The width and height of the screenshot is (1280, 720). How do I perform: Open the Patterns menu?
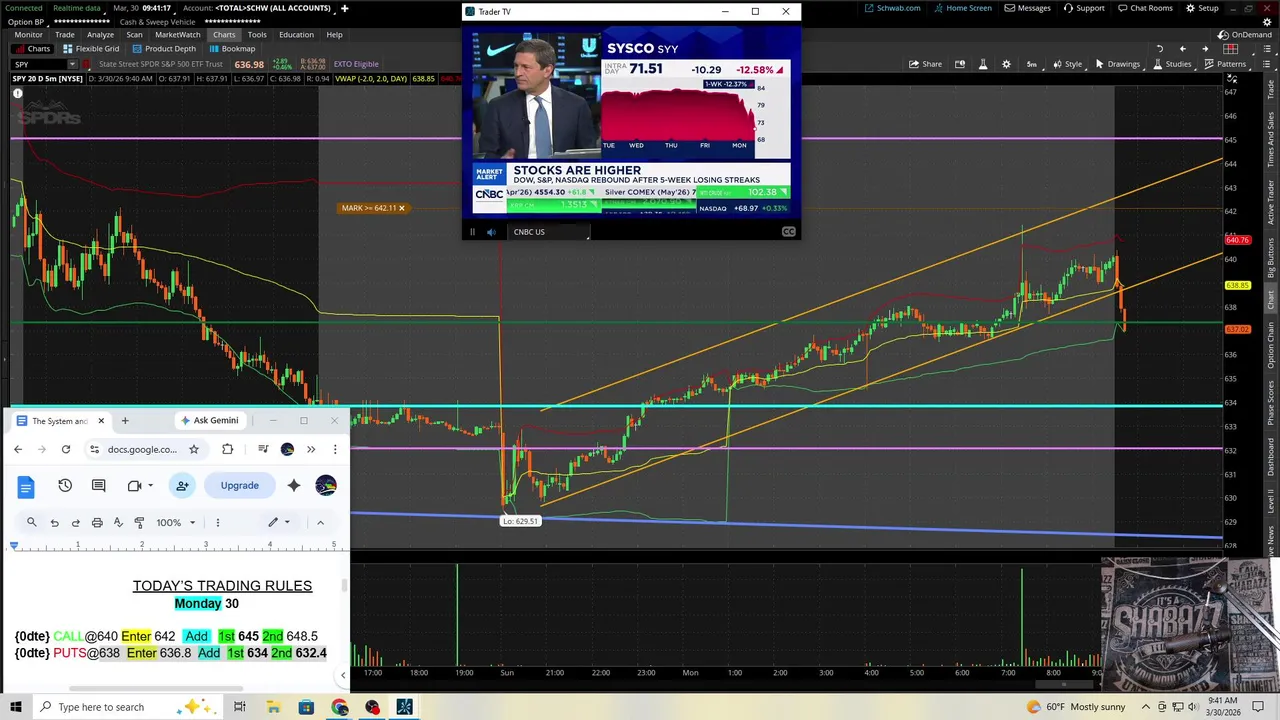point(1225,64)
